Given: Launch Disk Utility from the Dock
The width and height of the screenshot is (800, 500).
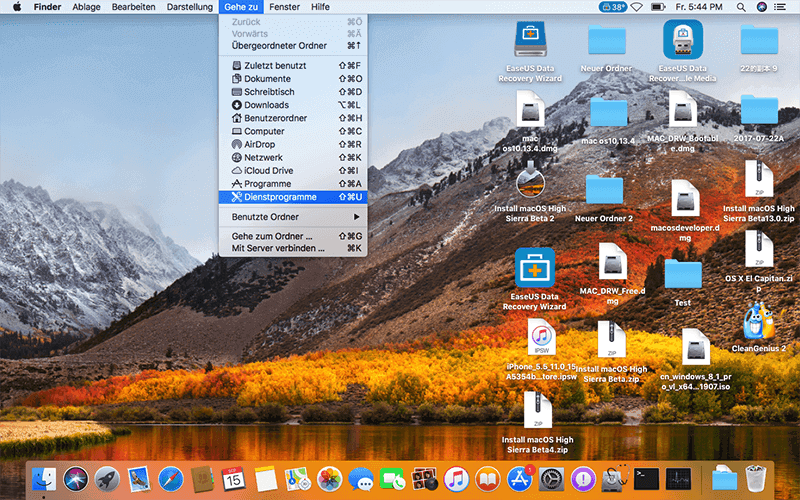Looking at the screenshot, I should (615, 479).
